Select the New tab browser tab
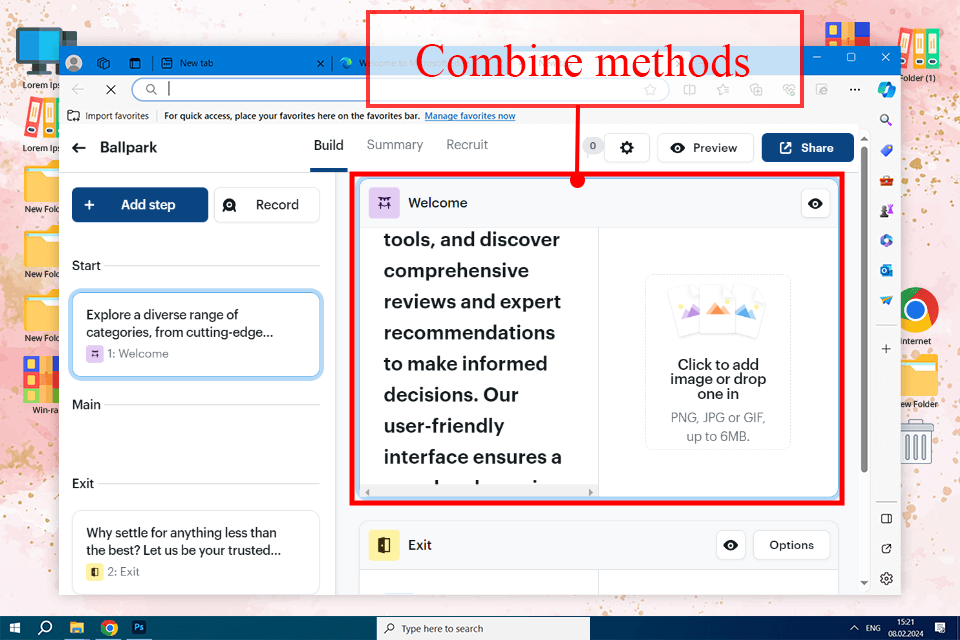Image resolution: width=960 pixels, height=640 pixels. (242, 62)
